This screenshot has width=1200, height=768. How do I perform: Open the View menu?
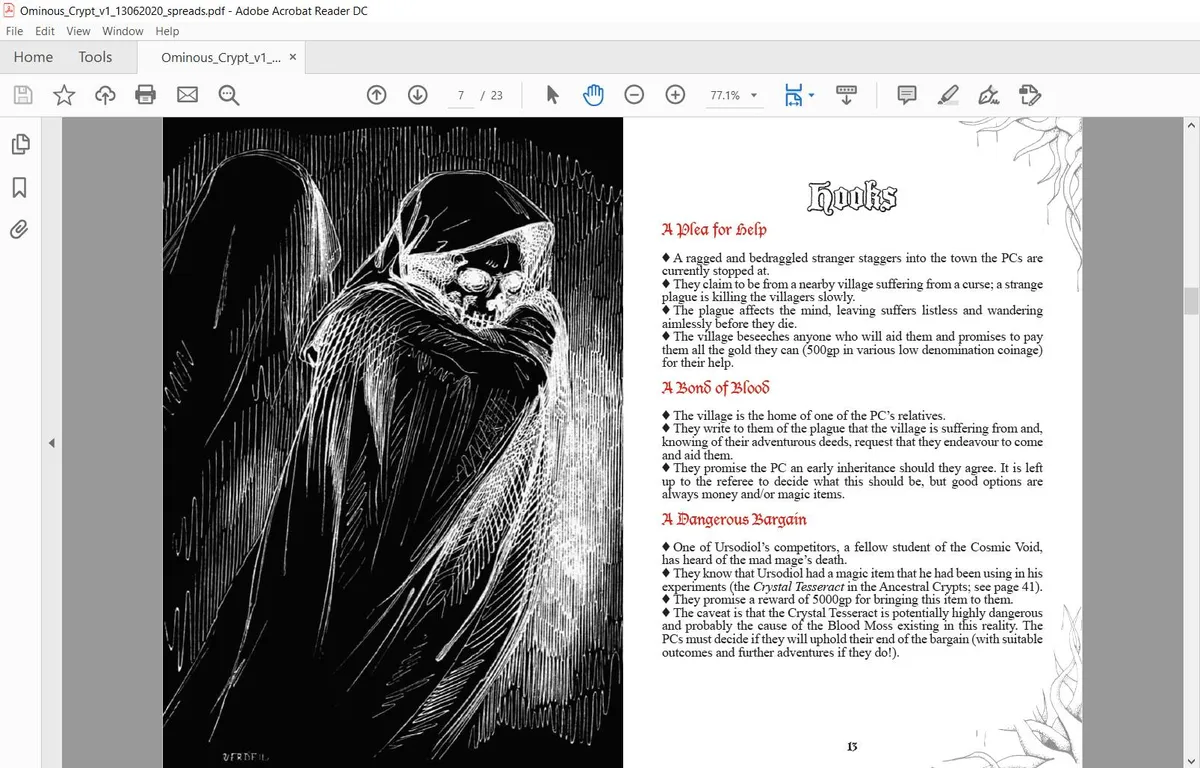79,31
